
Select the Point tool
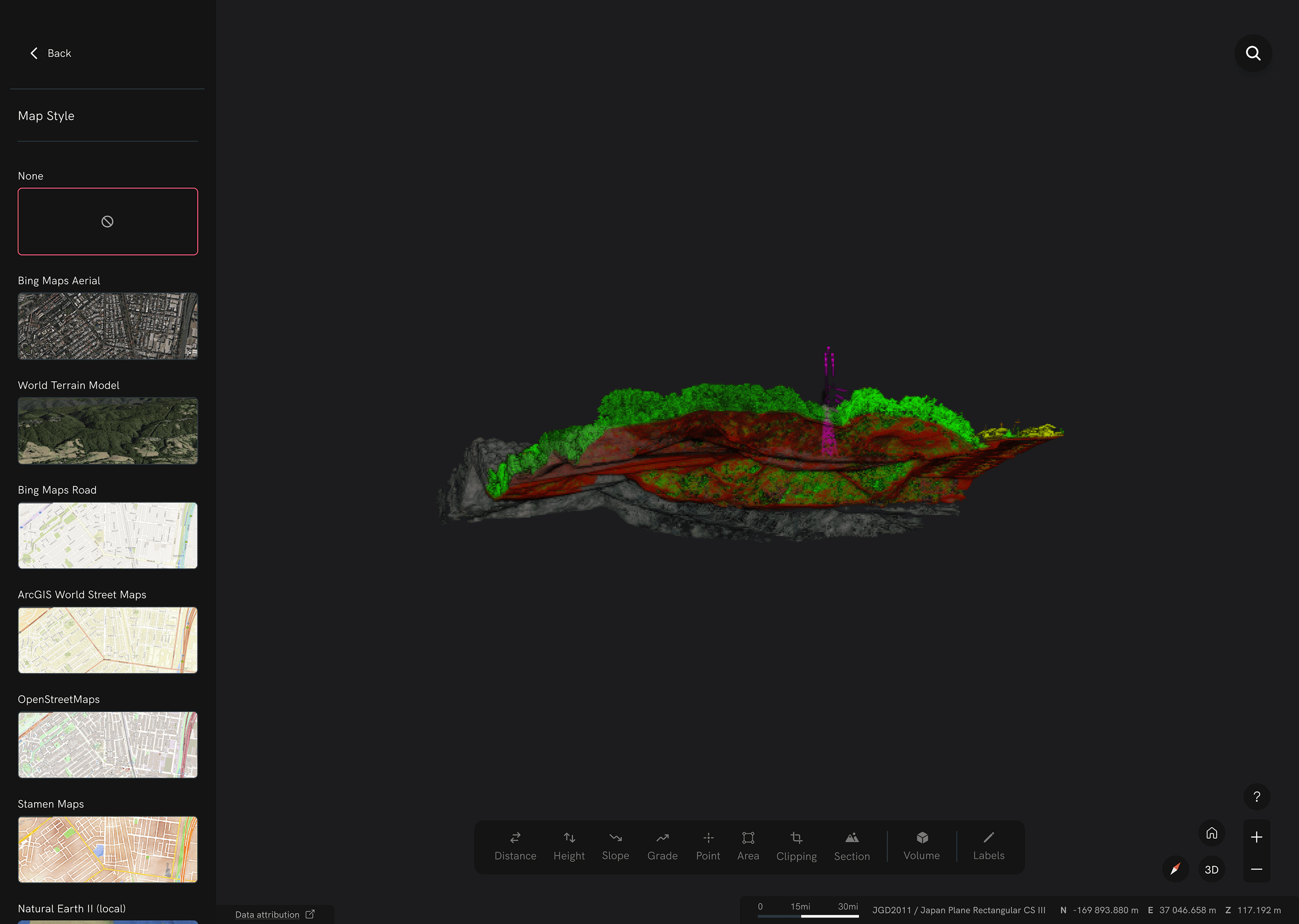tap(707, 846)
